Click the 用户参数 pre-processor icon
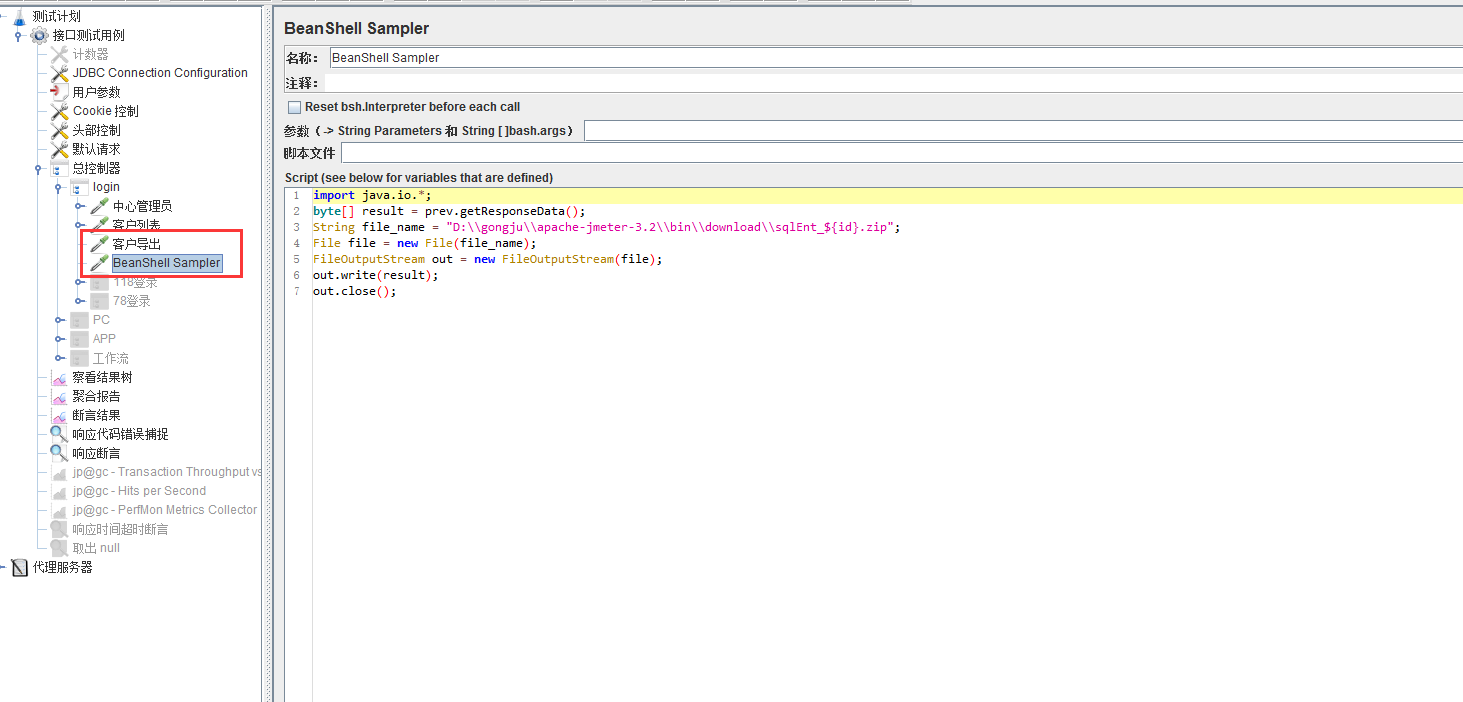1463x702 pixels. tap(60, 92)
